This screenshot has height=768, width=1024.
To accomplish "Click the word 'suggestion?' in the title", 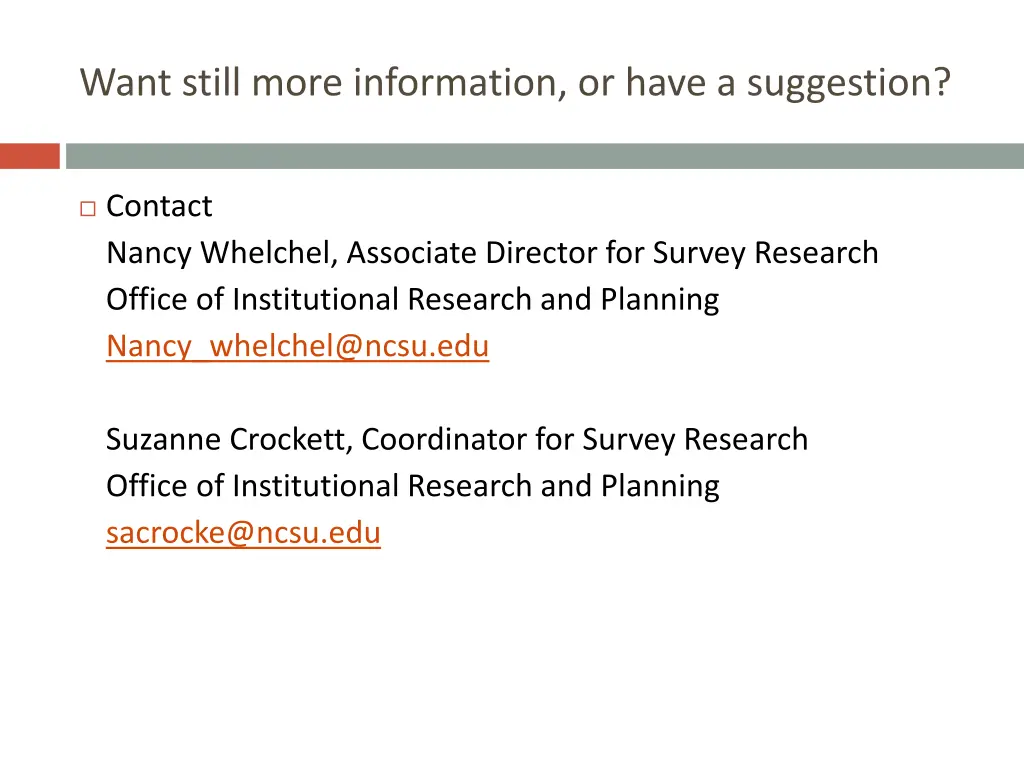I will pyautogui.click(x=848, y=84).
